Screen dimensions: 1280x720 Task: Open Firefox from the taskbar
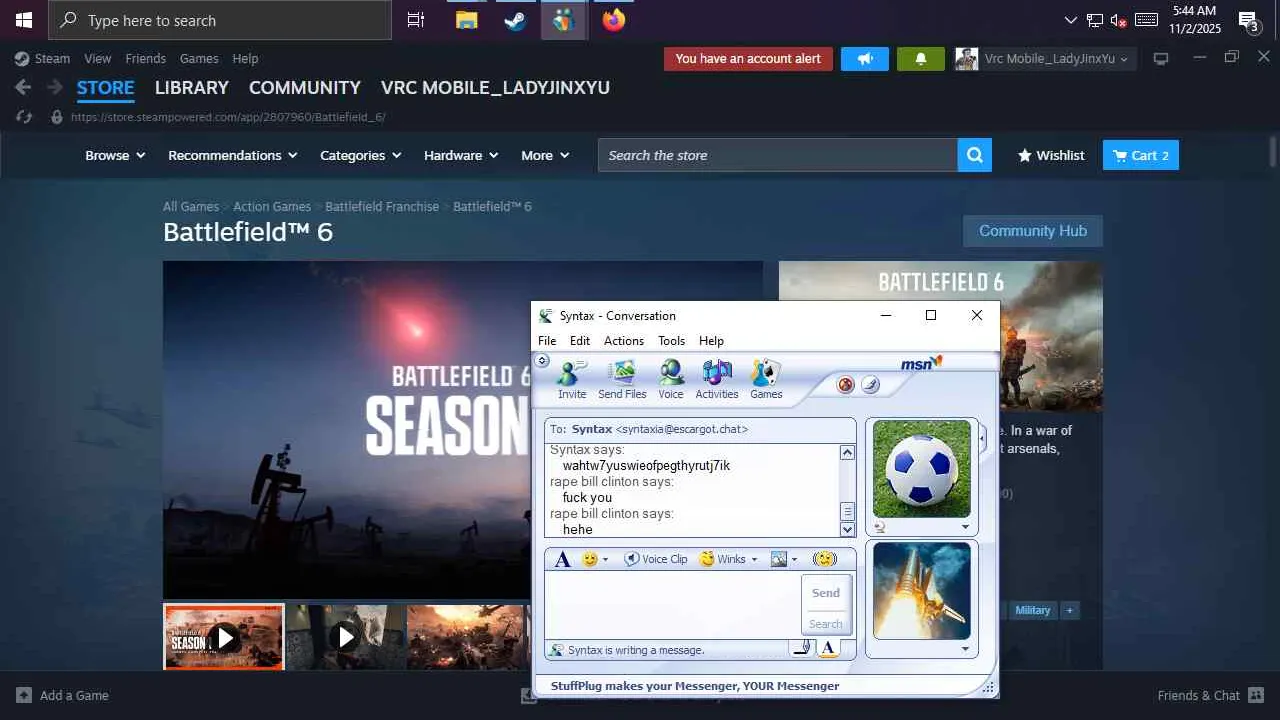point(613,20)
